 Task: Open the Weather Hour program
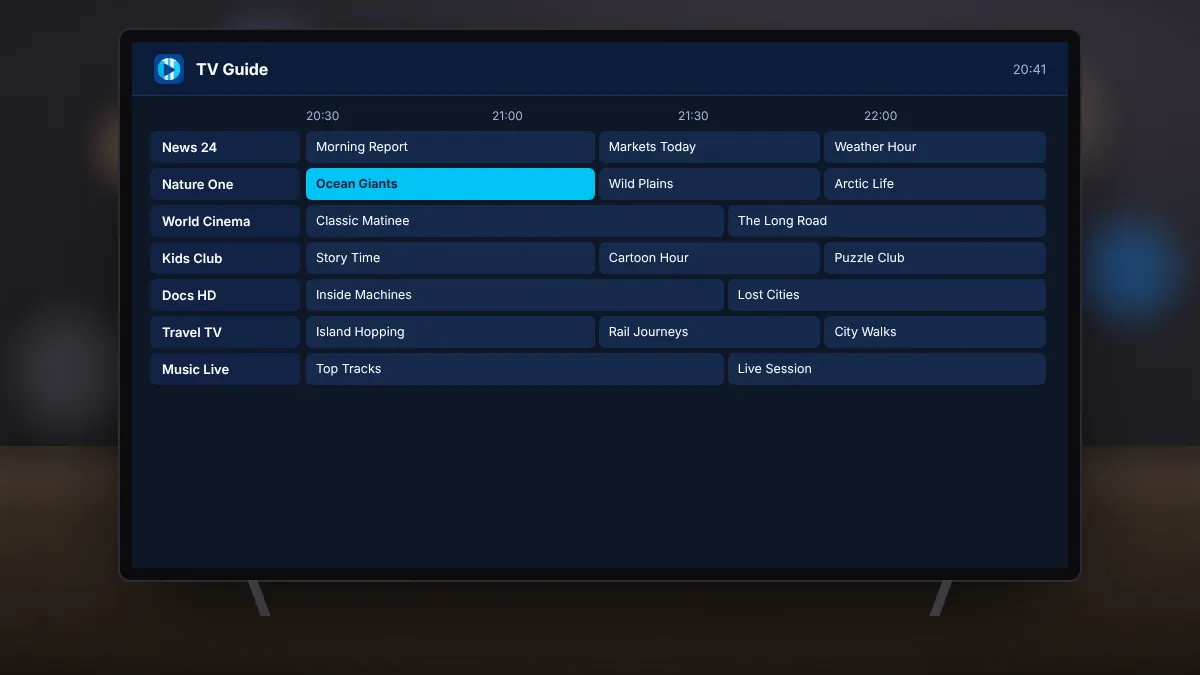[x=935, y=147]
